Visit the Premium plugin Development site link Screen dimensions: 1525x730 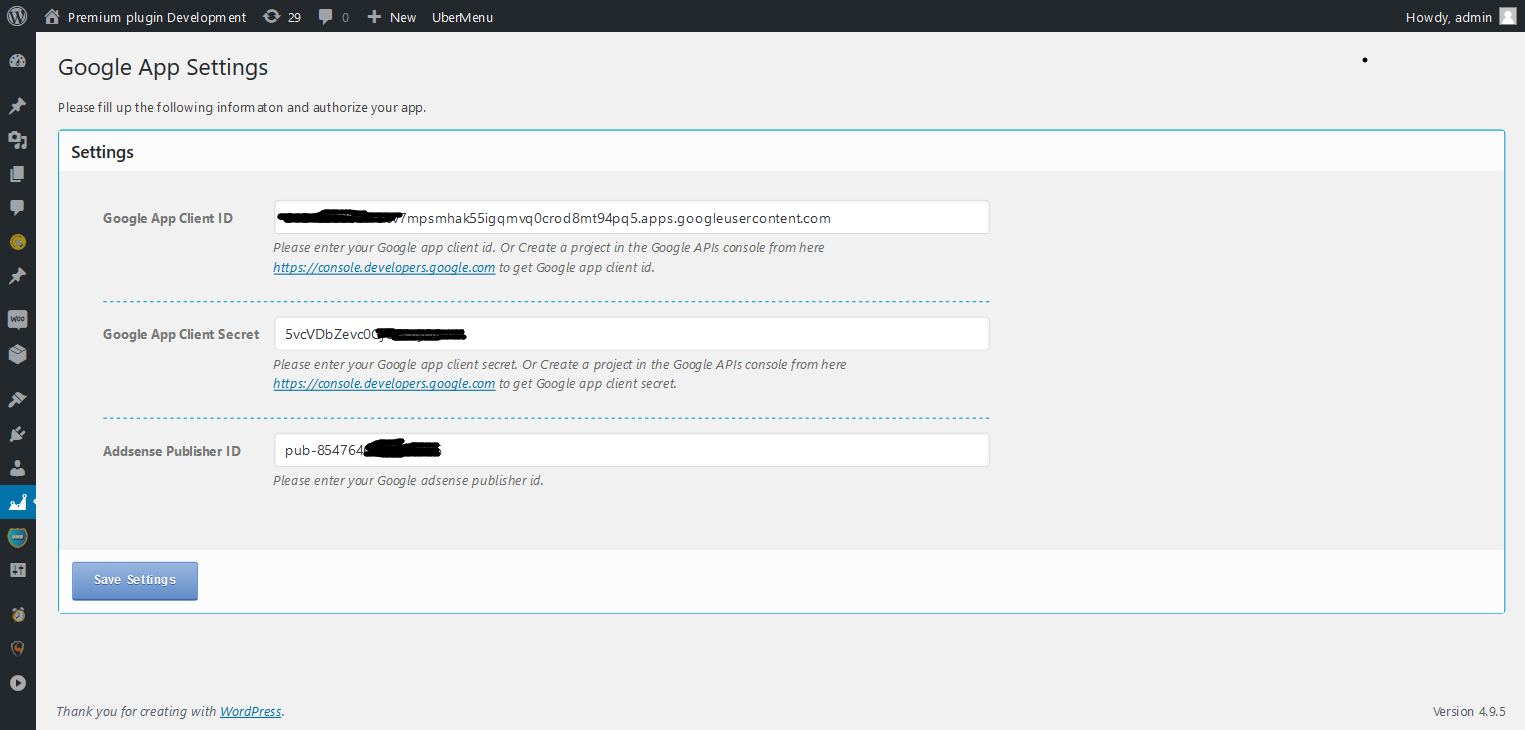coord(157,17)
